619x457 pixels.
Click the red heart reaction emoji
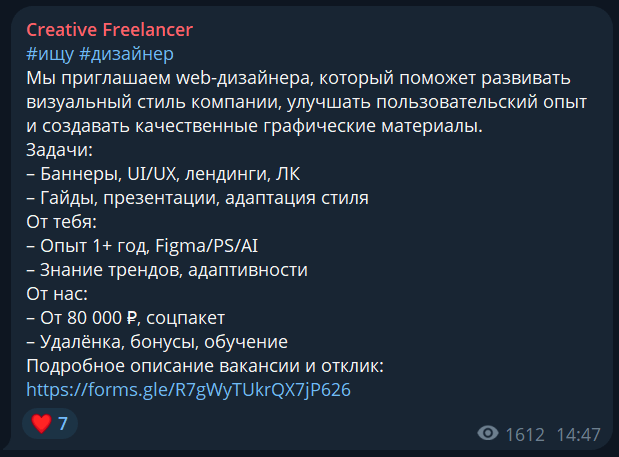[41, 423]
